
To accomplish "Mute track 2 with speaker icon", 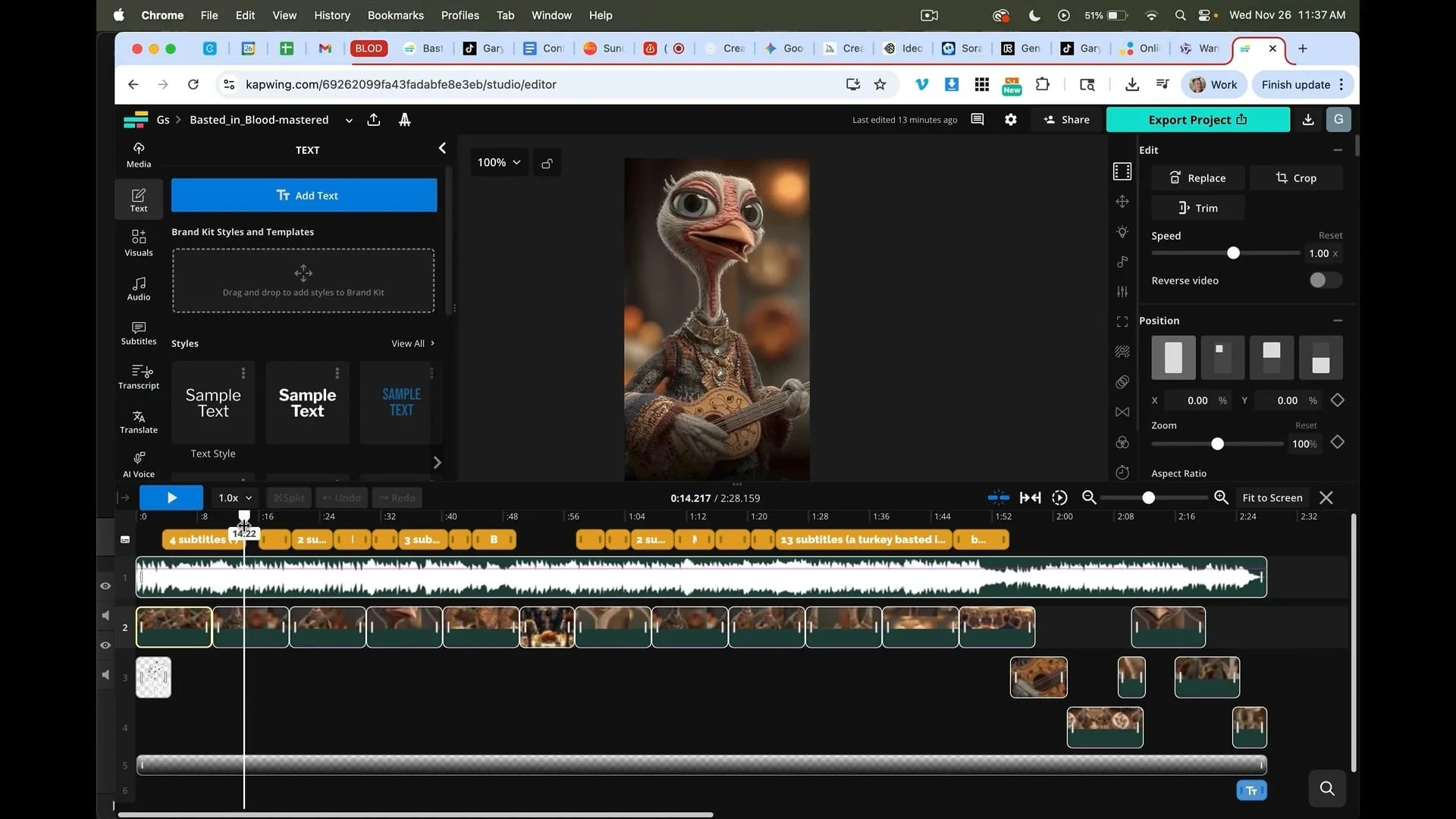I will [x=105, y=615].
